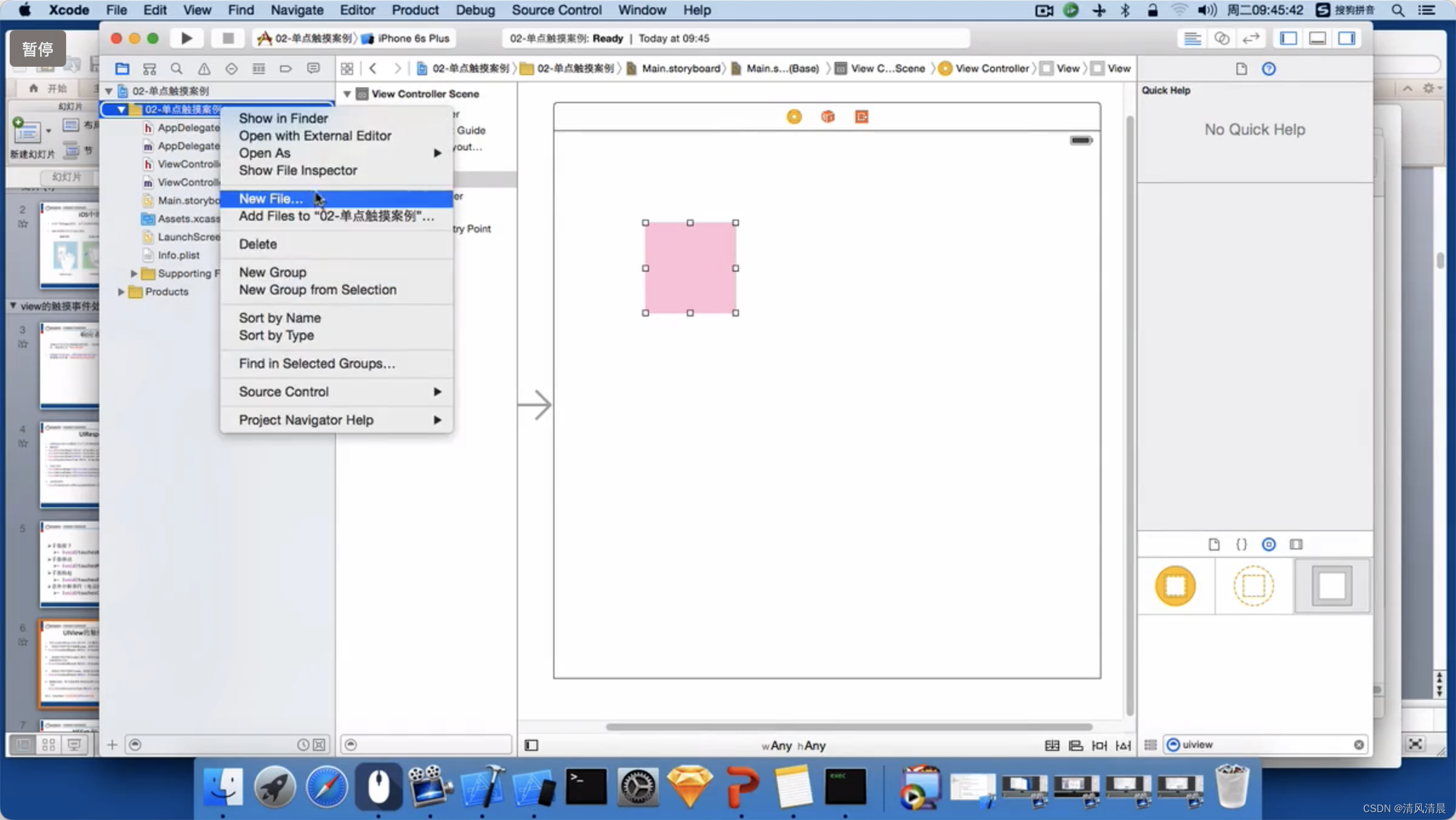Open the Open As submenu

pos(337,153)
